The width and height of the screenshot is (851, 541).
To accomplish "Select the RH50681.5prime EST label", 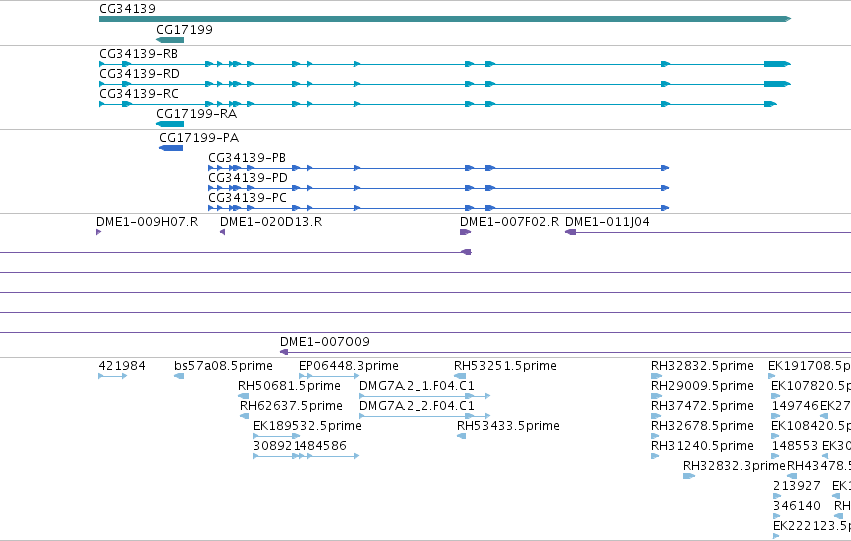I will [x=289, y=386].
